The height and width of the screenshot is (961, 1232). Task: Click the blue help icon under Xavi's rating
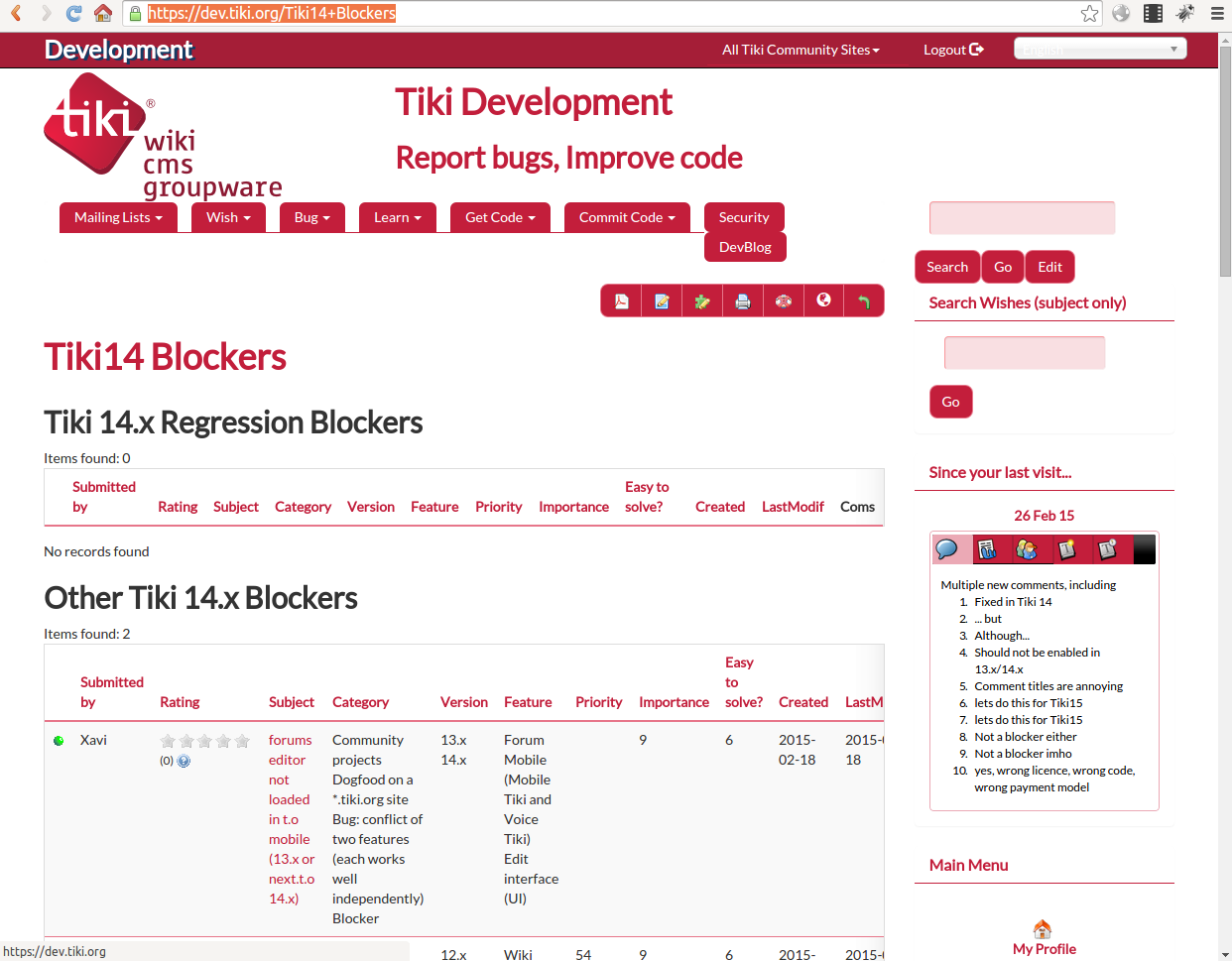(x=184, y=761)
